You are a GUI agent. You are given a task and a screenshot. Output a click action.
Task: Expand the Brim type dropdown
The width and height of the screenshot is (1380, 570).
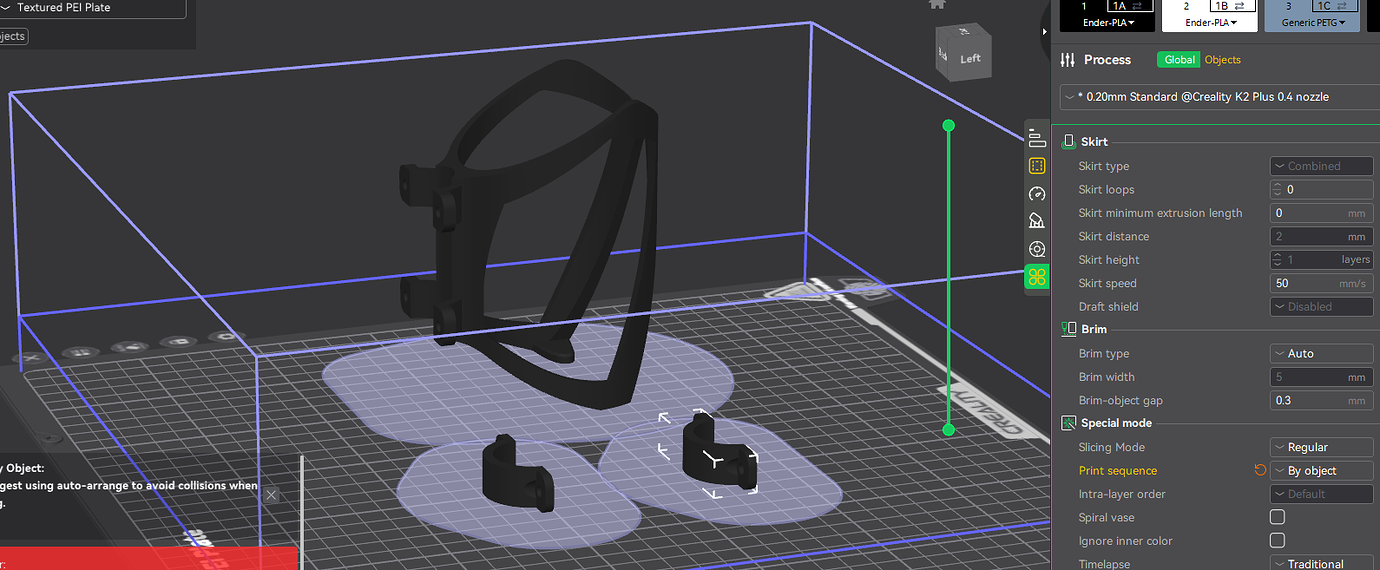pos(1321,354)
